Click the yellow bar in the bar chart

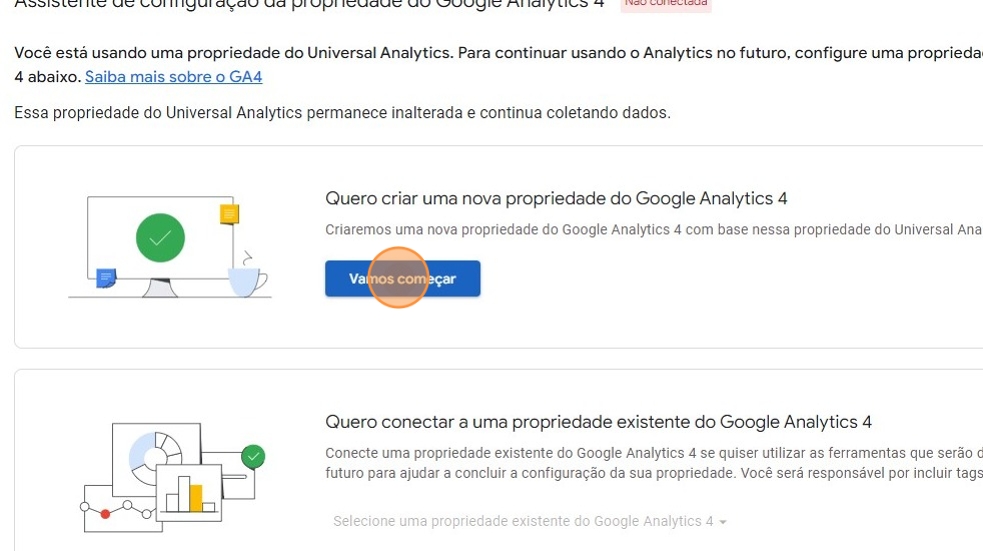coord(196,497)
